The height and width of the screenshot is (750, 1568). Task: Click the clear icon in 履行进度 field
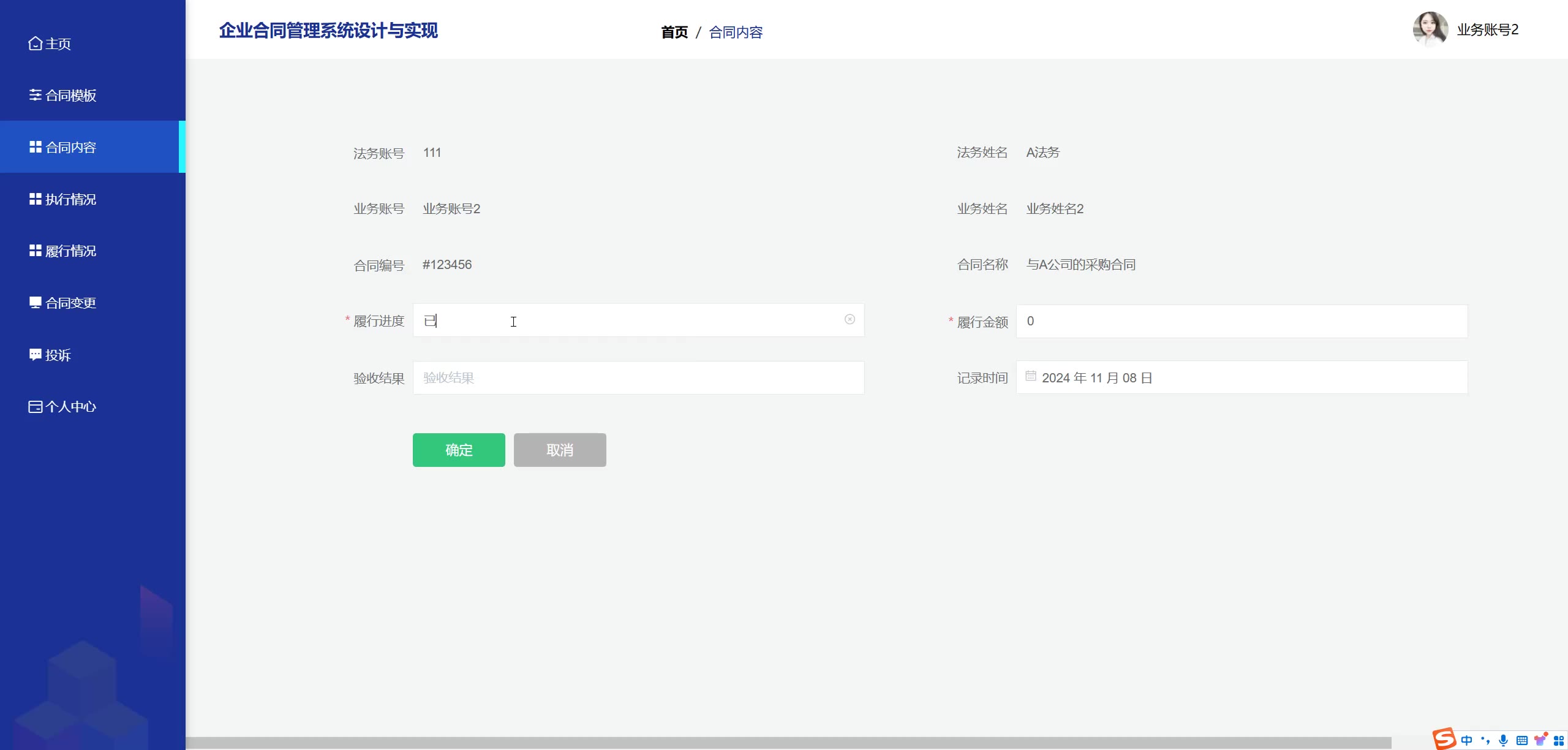850,319
